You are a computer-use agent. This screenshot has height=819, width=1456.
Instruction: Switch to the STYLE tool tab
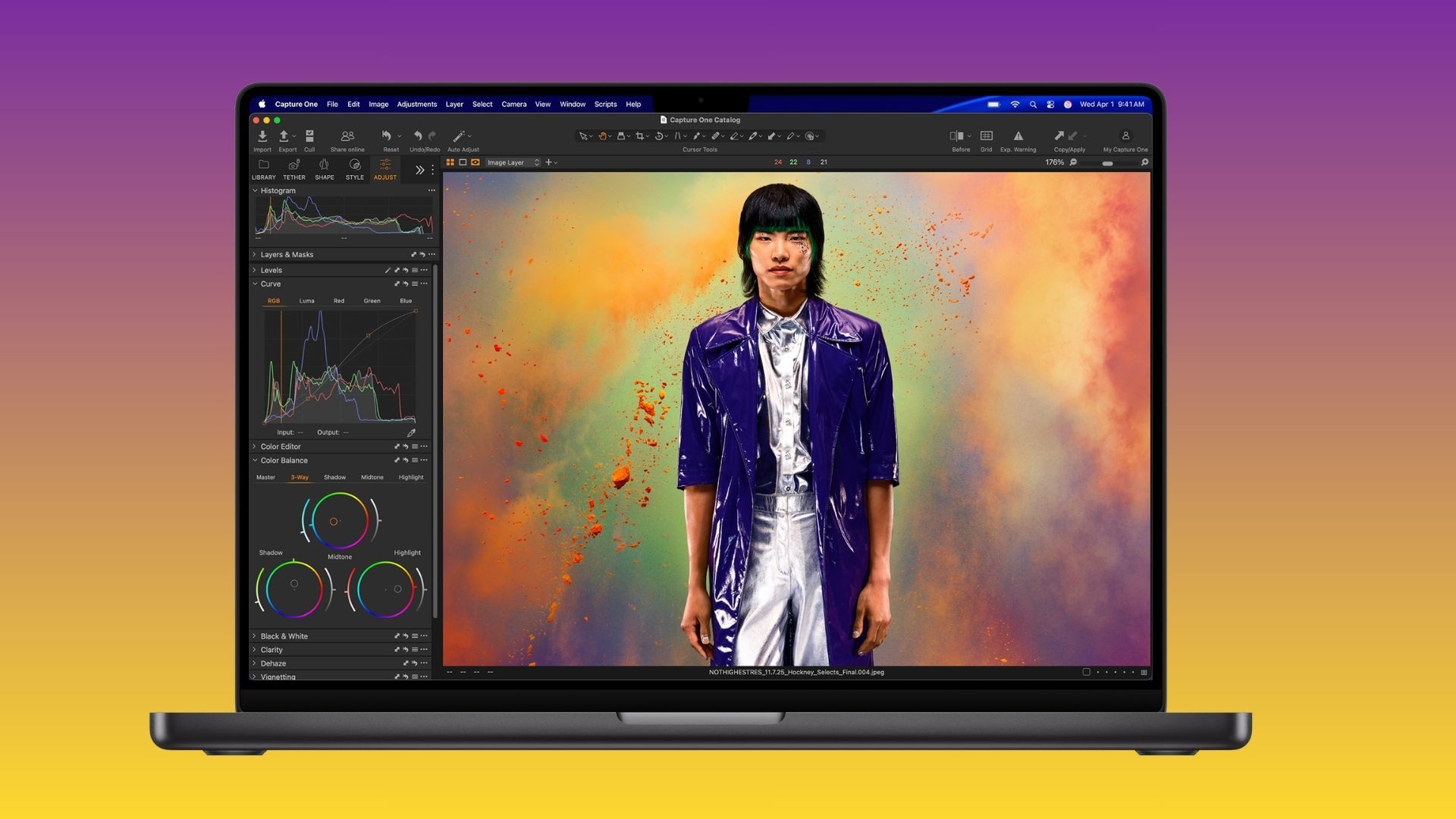(354, 168)
